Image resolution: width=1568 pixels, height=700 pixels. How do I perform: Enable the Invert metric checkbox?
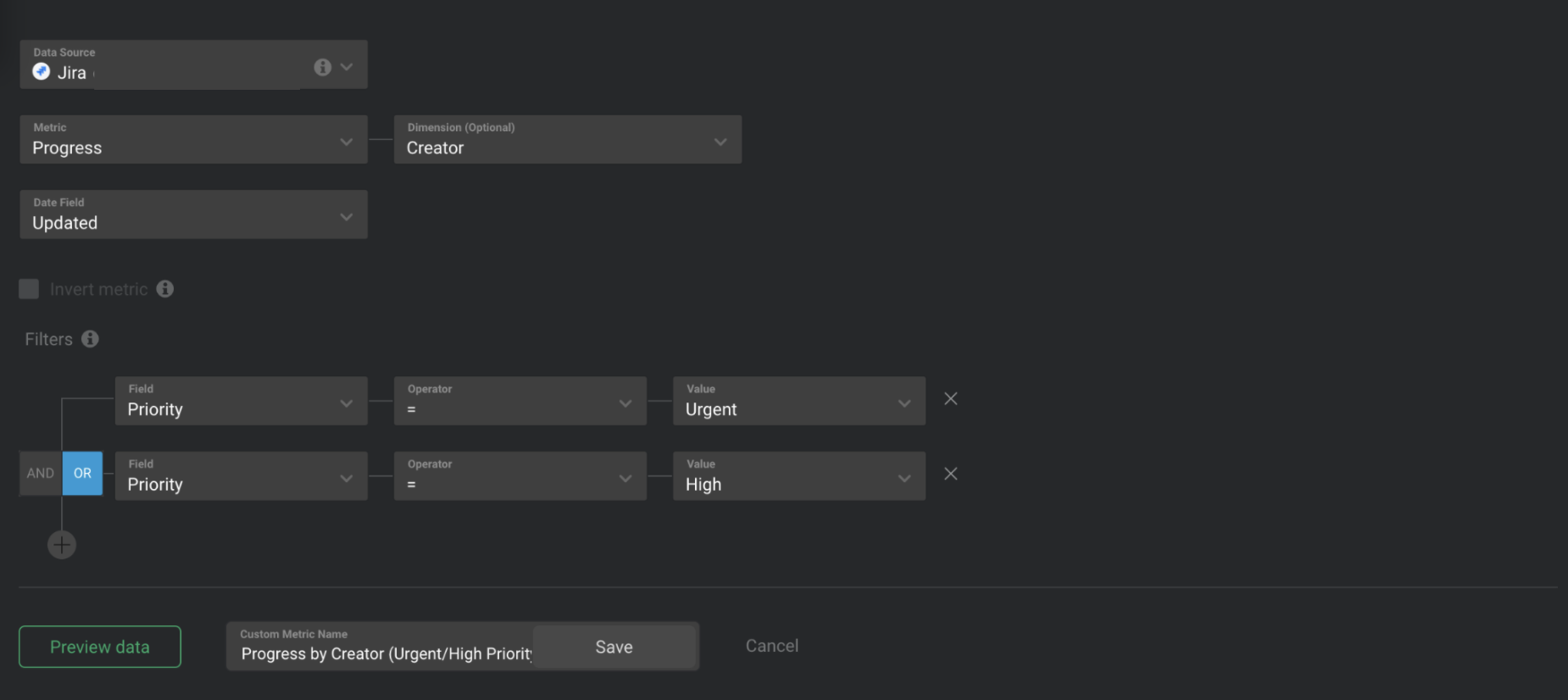(x=29, y=289)
